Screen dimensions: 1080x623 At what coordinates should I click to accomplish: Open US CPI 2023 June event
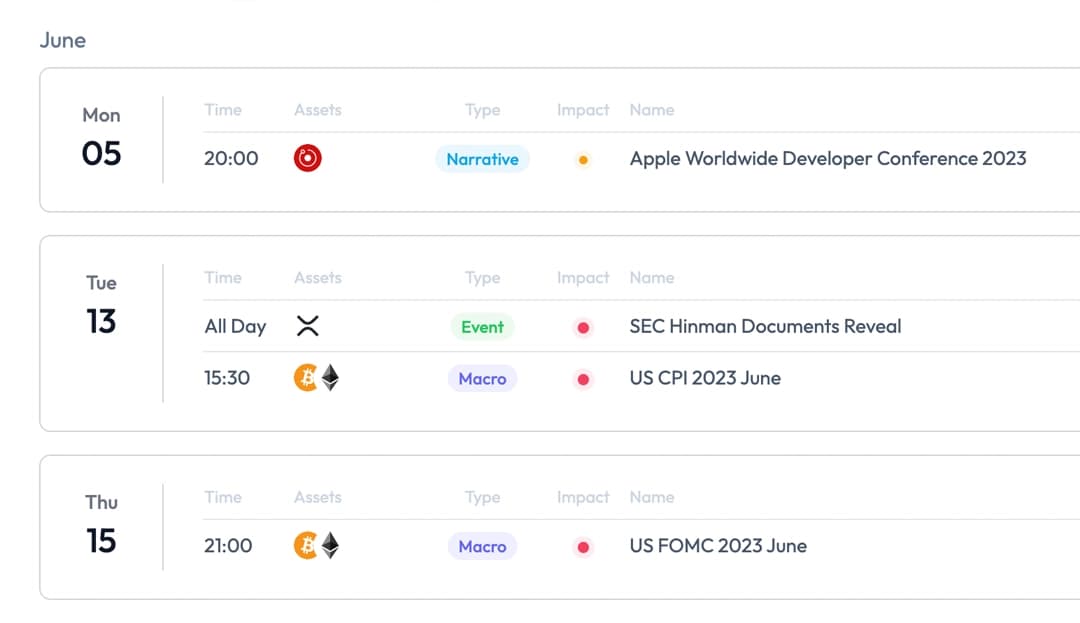click(x=705, y=378)
